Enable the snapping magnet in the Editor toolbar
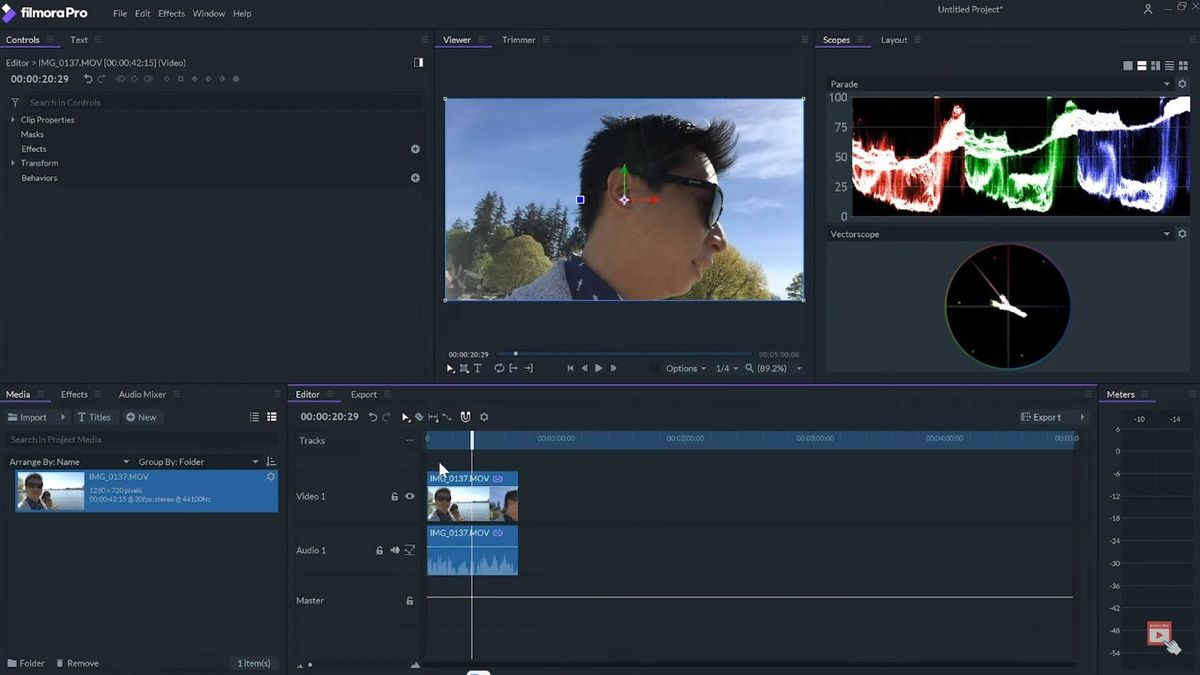The image size is (1200, 675). (x=466, y=417)
